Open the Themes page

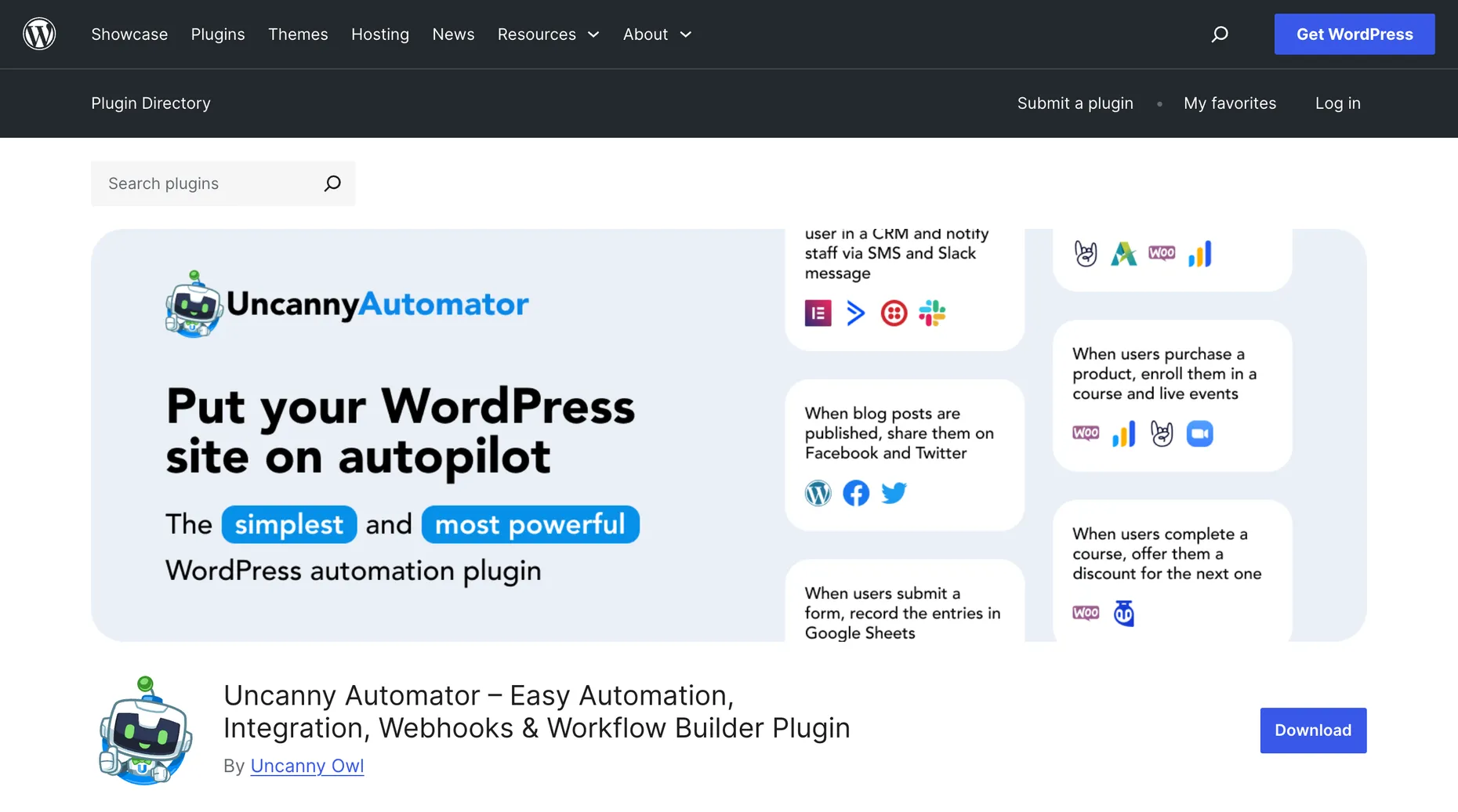coord(298,34)
